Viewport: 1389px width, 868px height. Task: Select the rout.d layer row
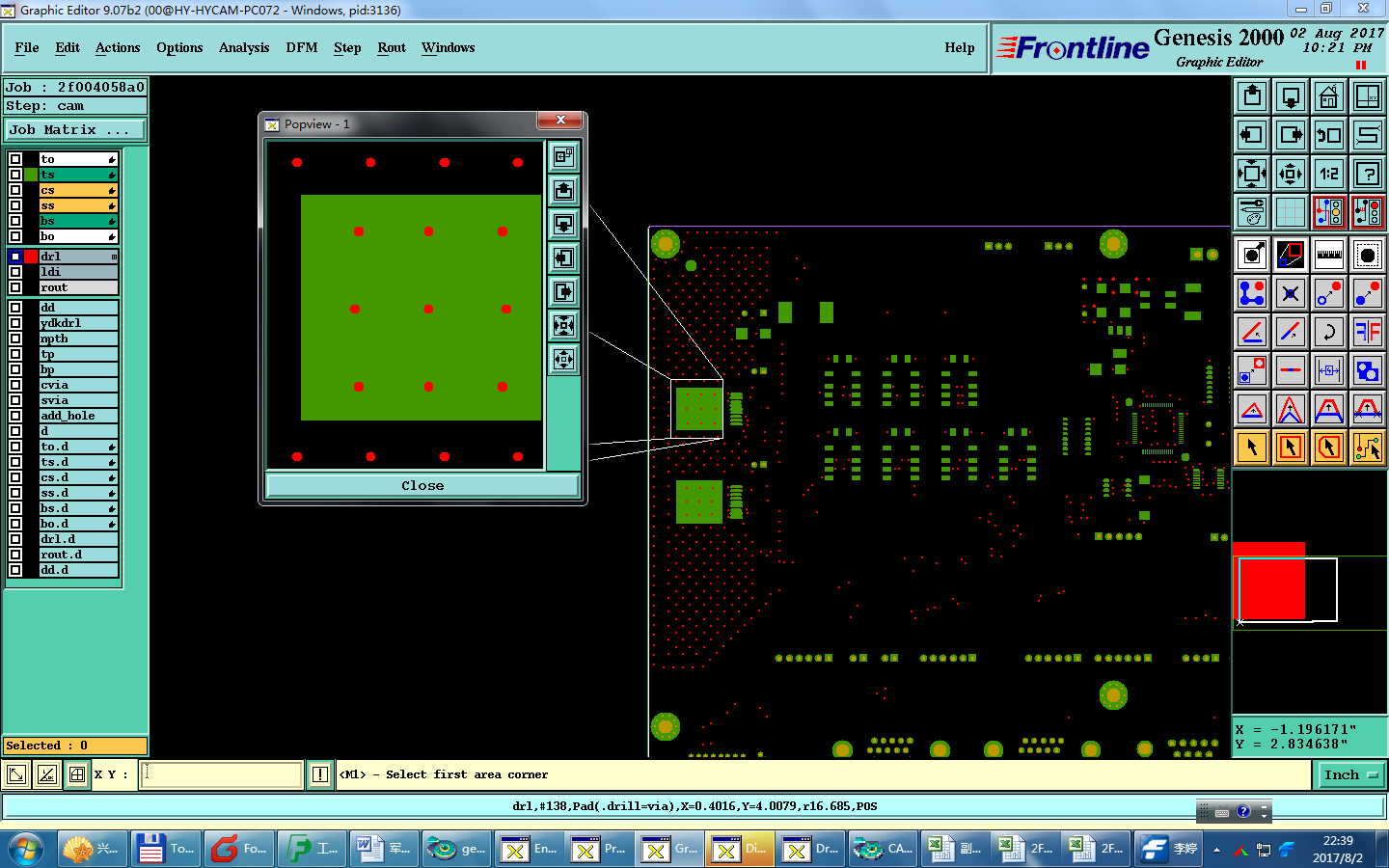tap(78, 555)
